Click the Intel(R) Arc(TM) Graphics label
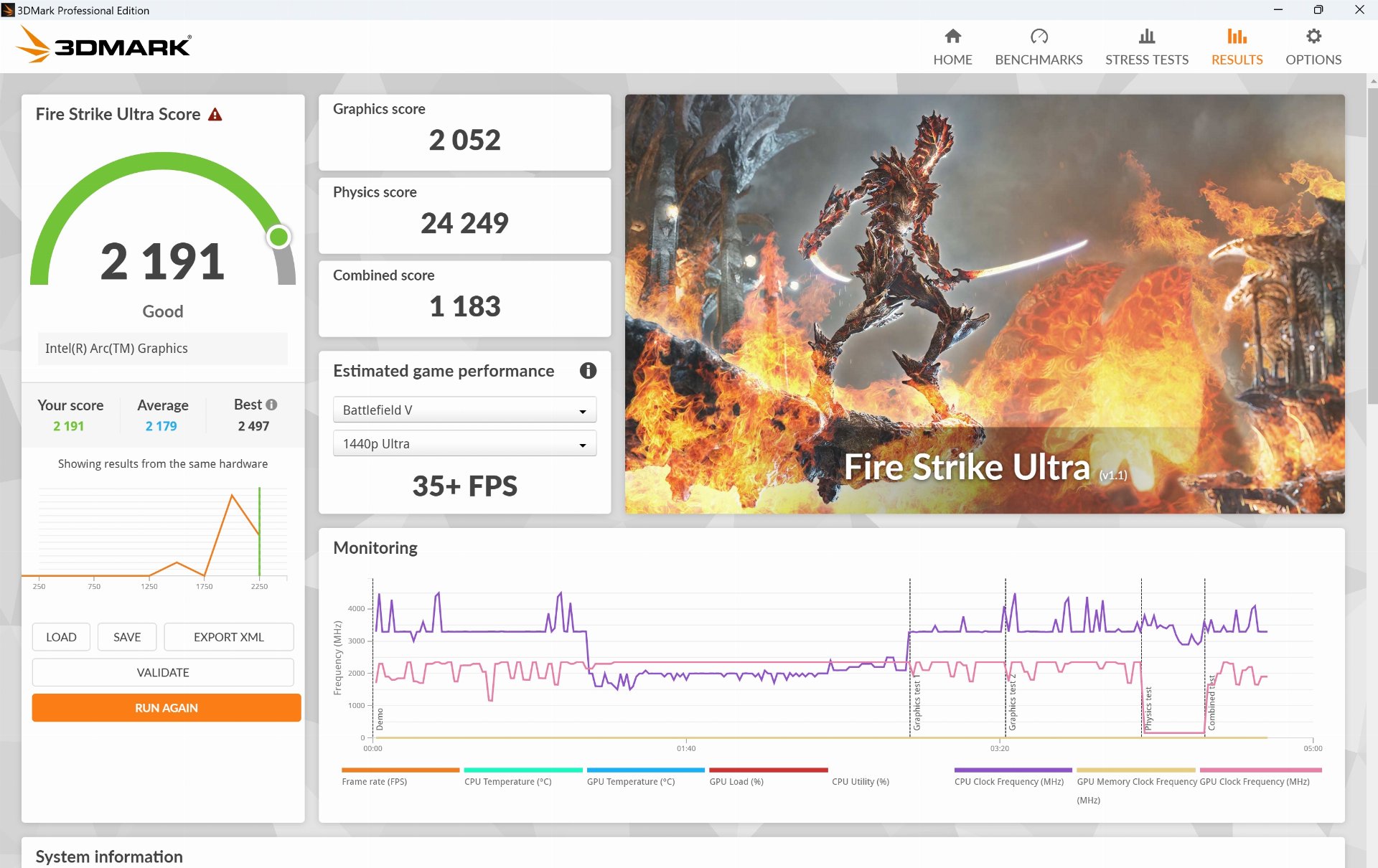 pos(116,348)
